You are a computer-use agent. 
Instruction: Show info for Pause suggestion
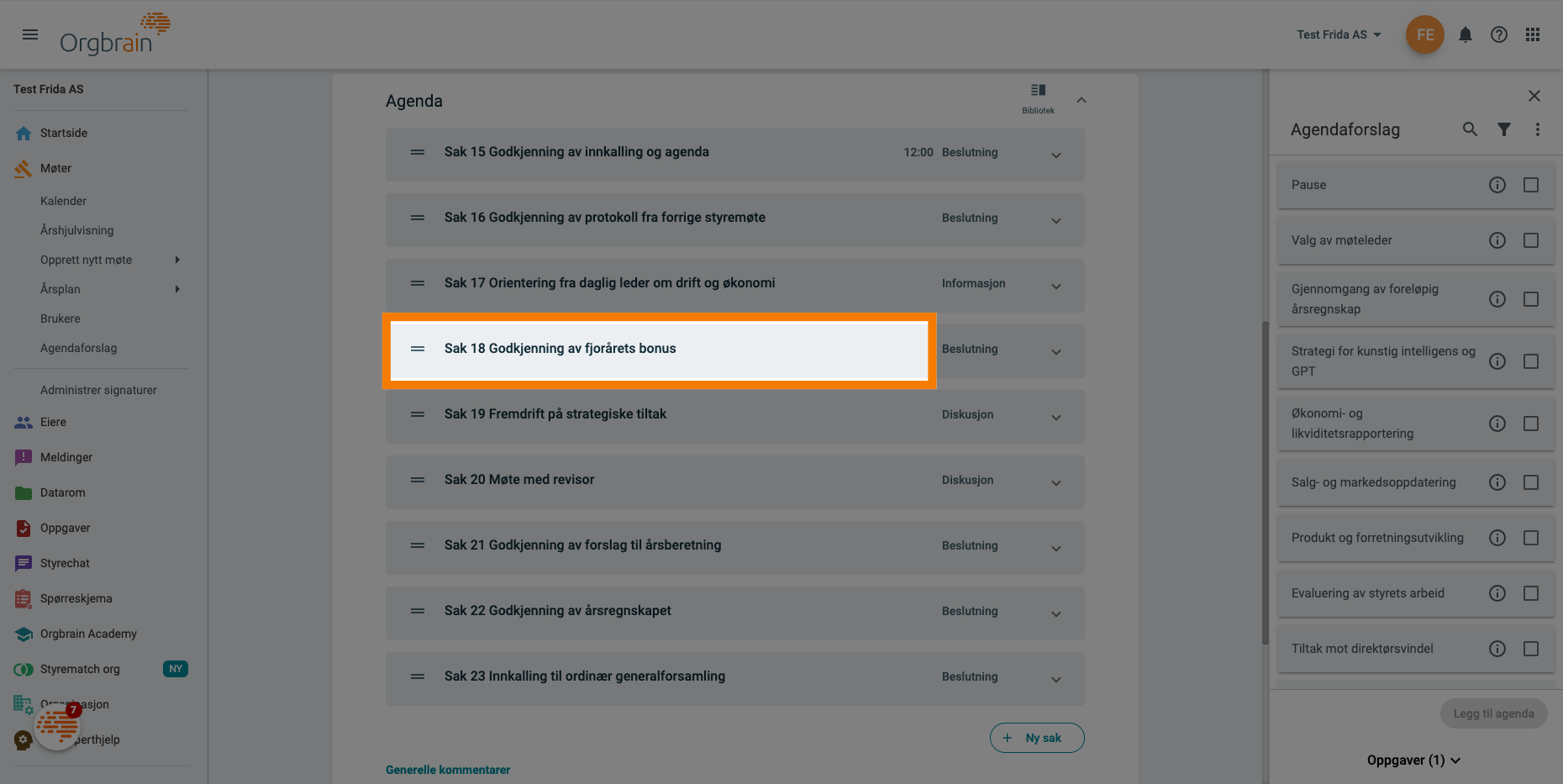pyautogui.click(x=1497, y=185)
